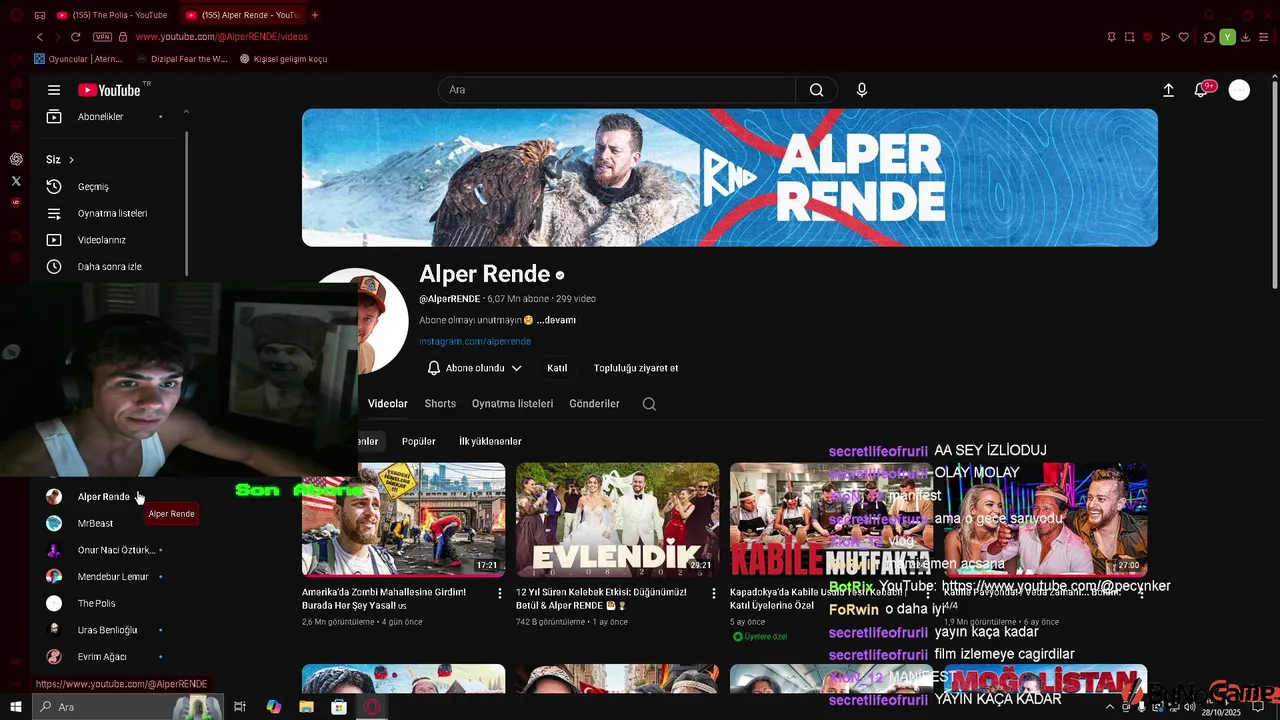The height and width of the screenshot is (720, 1280).
Task: Open the extensions cube icon
Action: pyautogui.click(x=1209, y=37)
